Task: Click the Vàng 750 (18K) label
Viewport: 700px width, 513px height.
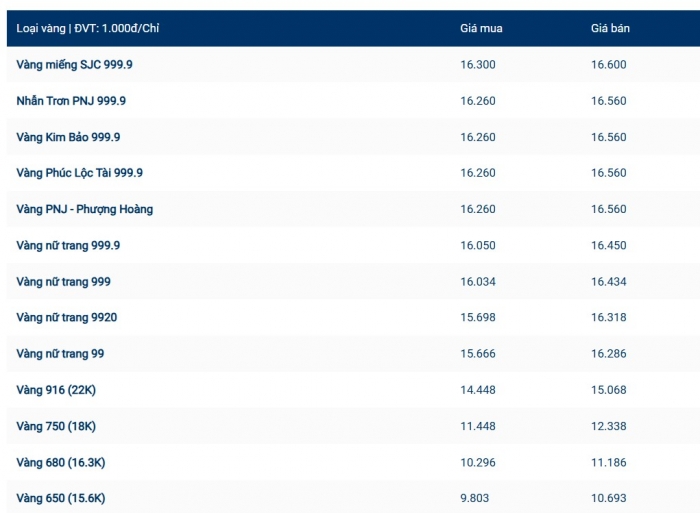Action: click(56, 426)
